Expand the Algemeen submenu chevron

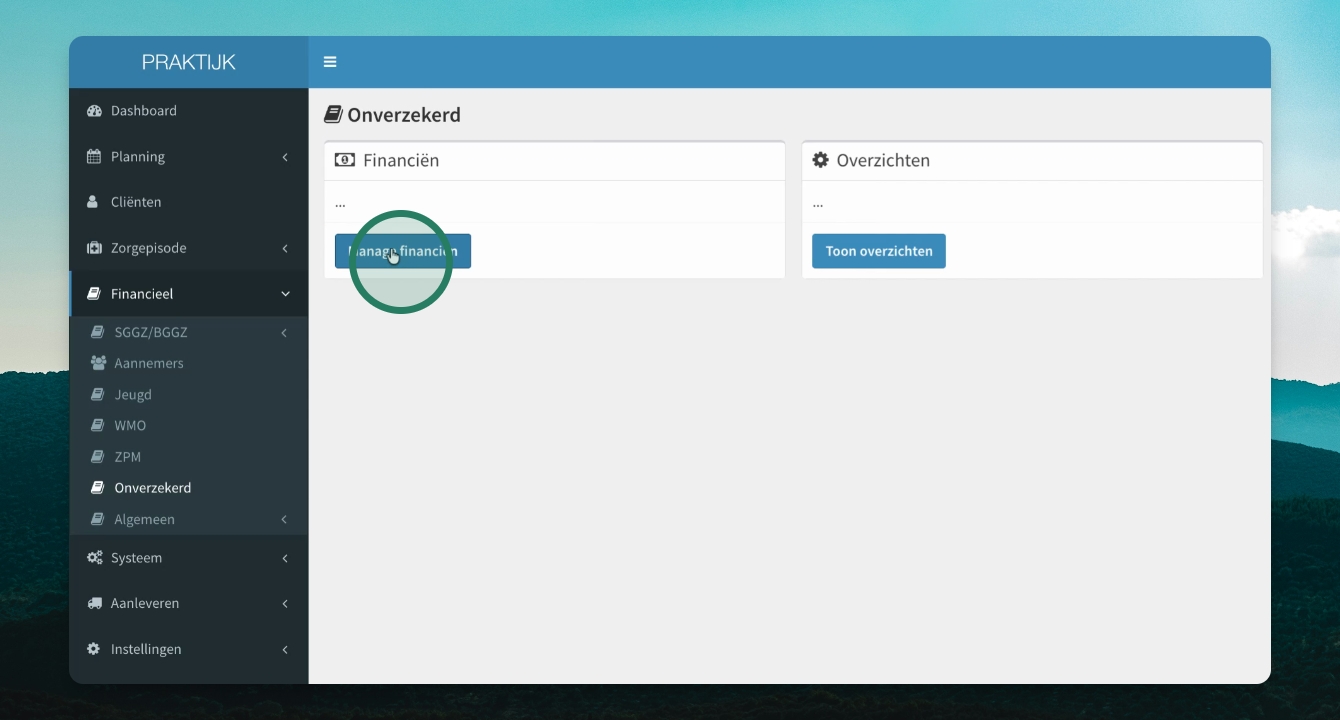pos(284,519)
